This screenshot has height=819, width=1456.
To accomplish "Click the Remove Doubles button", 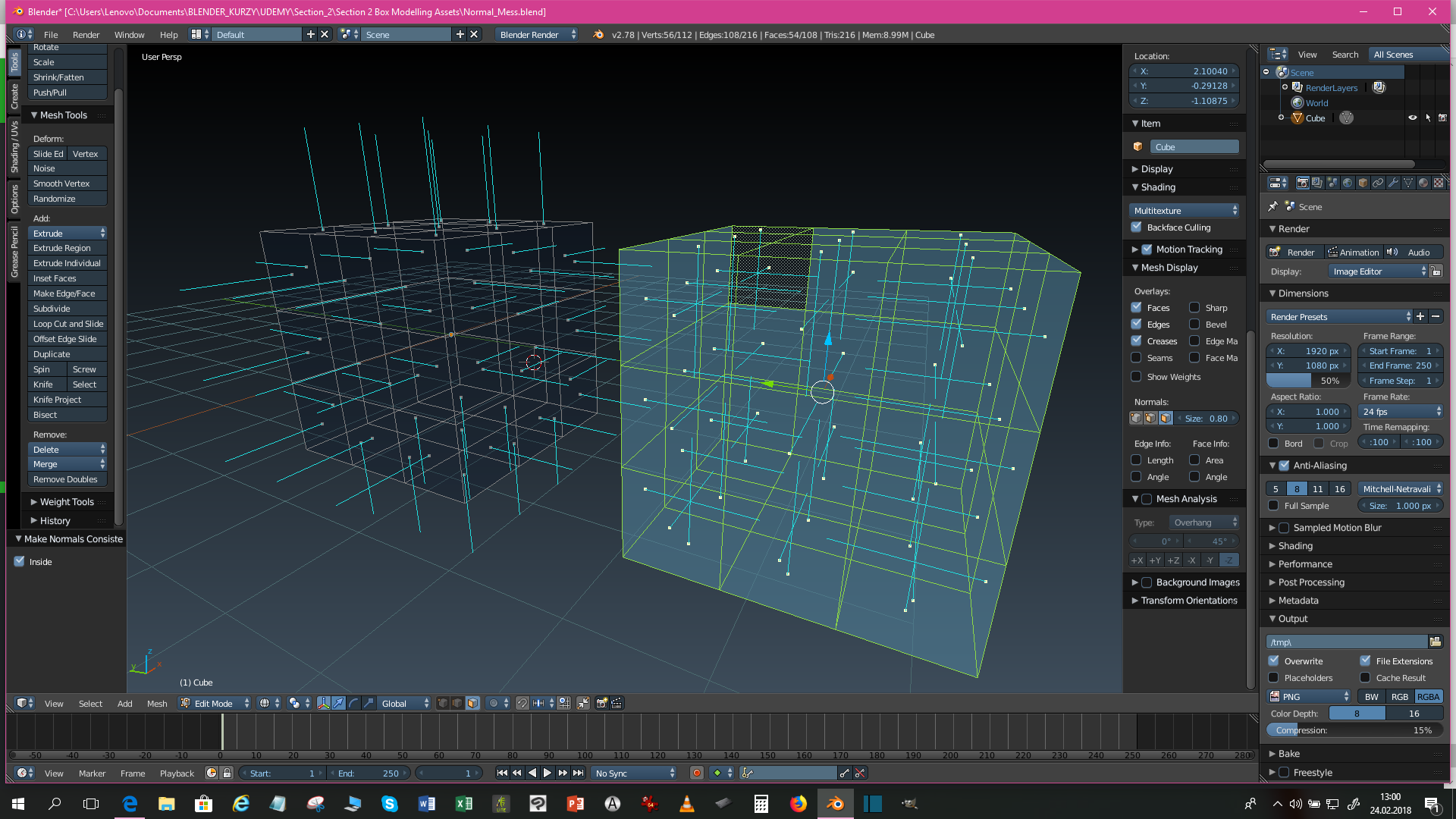I will coord(66,479).
